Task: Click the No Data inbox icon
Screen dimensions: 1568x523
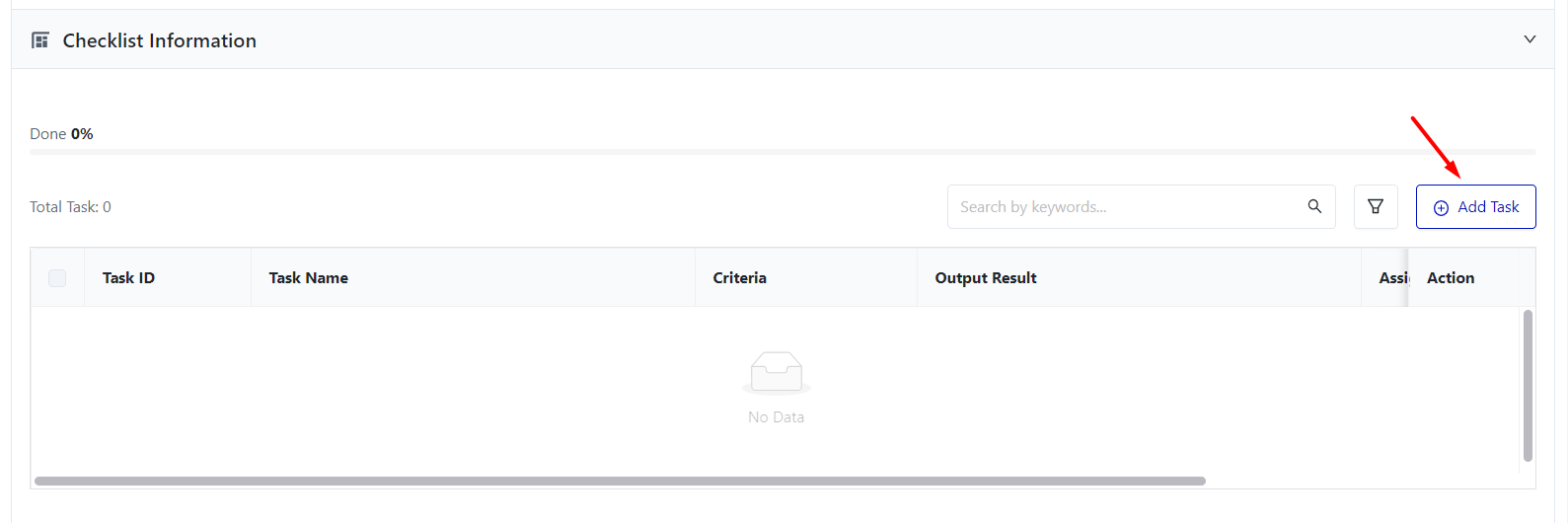Action: pyautogui.click(x=776, y=373)
